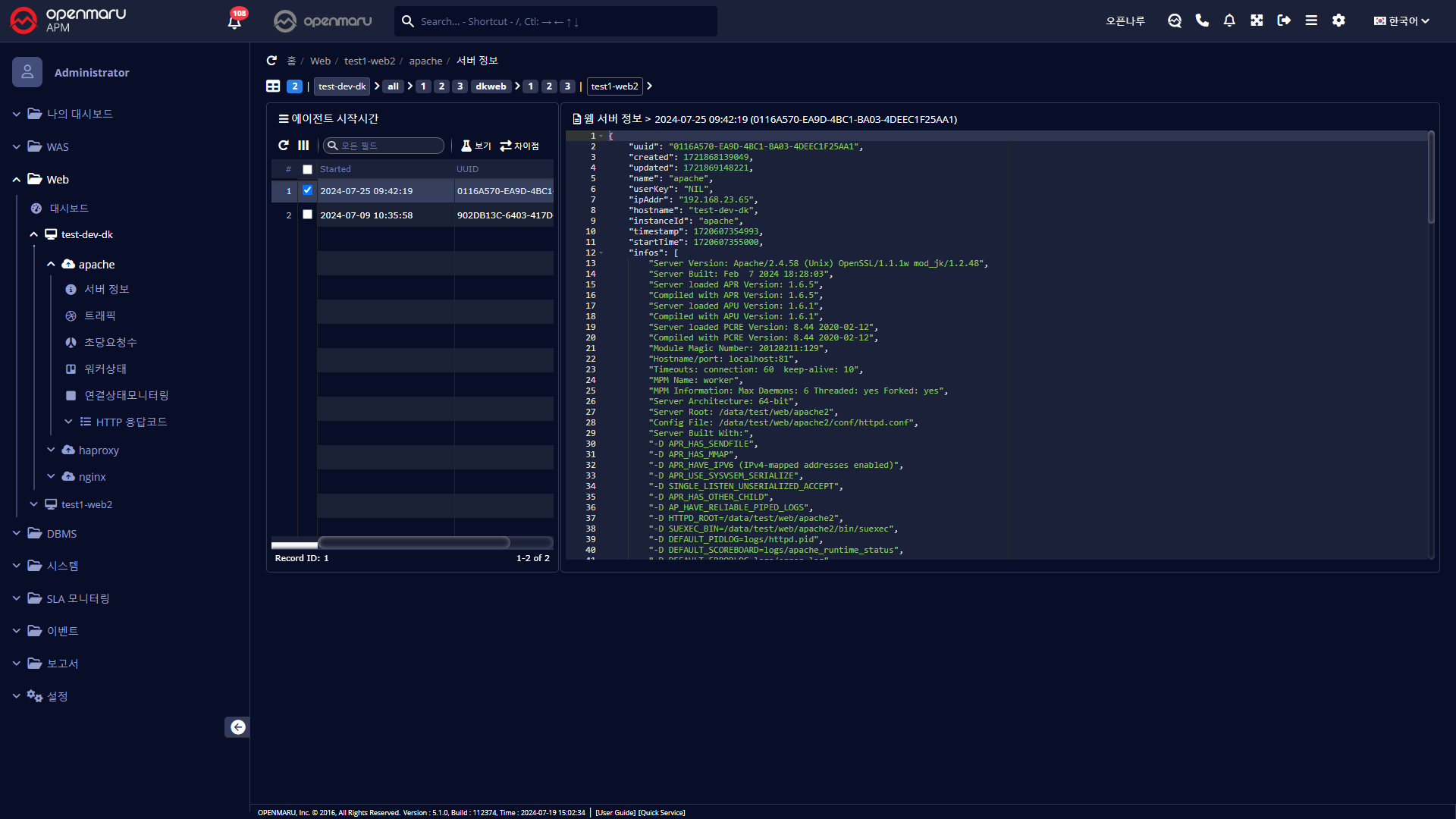The image size is (1456, 819).
Task: Click the 차이점 compare button
Action: (x=519, y=146)
